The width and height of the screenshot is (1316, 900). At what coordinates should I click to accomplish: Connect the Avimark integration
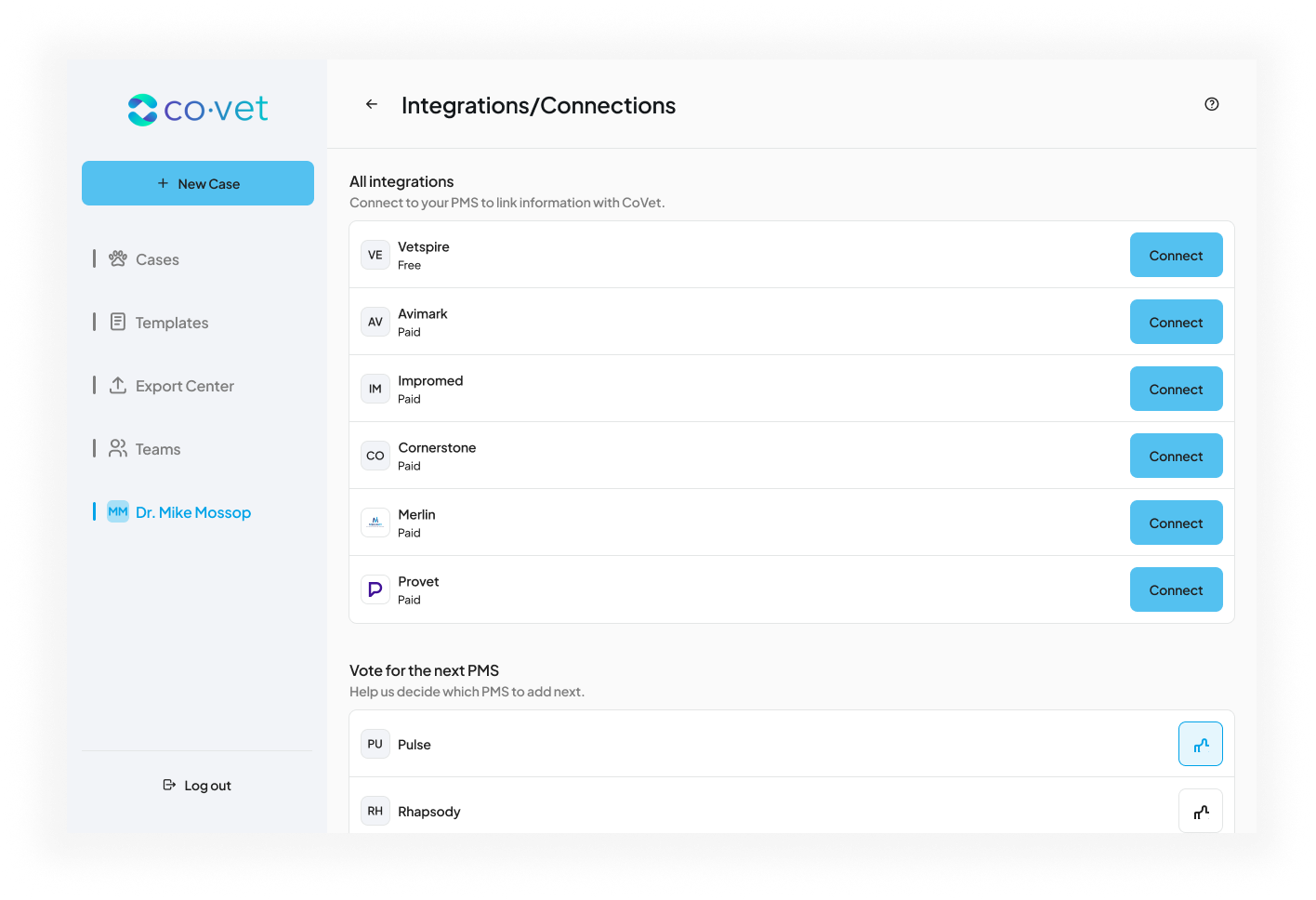pos(1177,322)
